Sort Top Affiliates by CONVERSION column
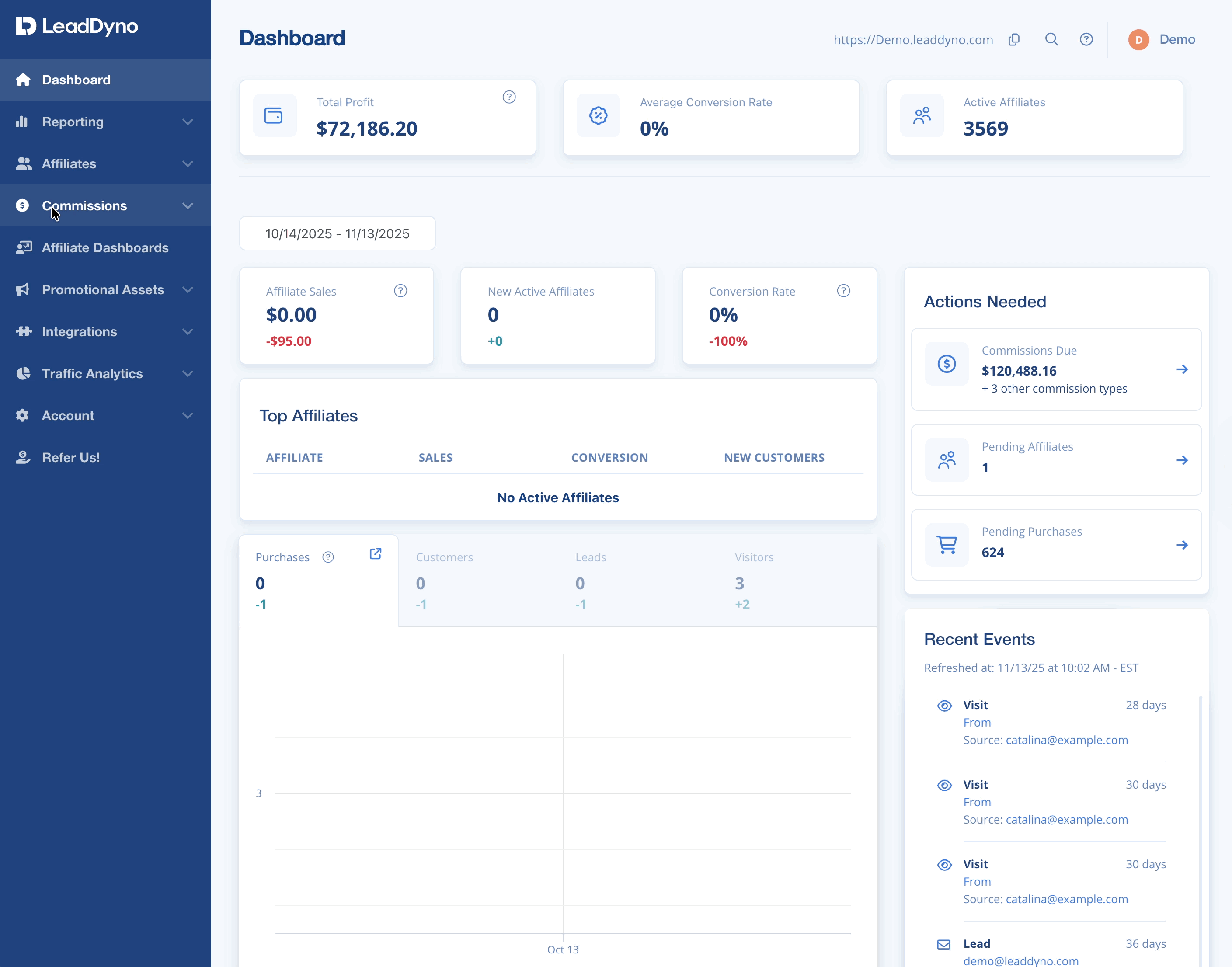The height and width of the screenshot is (967, 1232). 610,457
